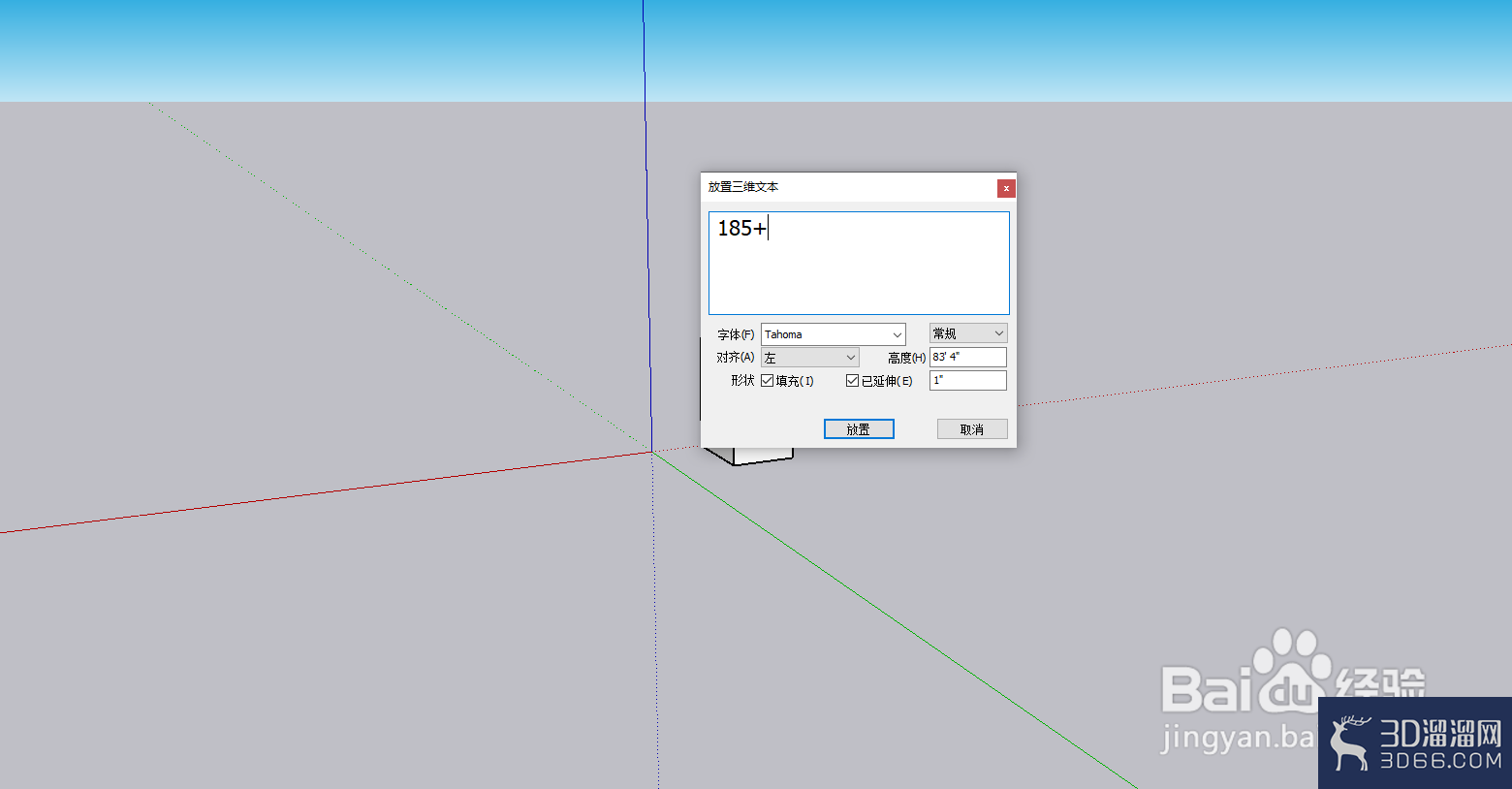Image resolution: width=1512 pixels, height=789 pixels.
Task: Click the 高度 height field showing 83' 4"
Action: point(968,357)
